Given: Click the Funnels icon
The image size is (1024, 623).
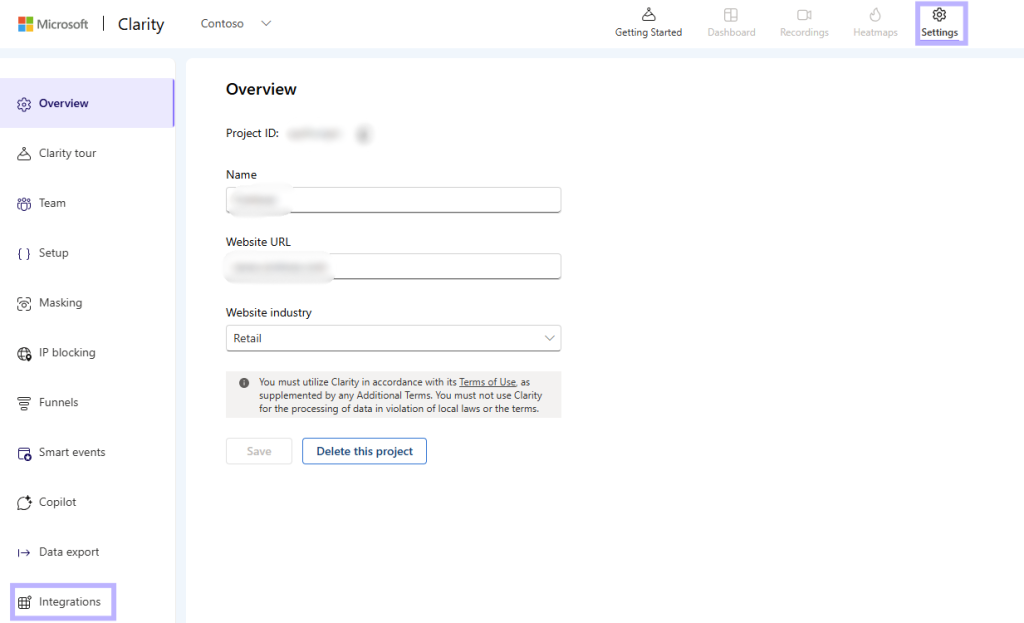Looking at the screenshot, I should coord(24,404).
